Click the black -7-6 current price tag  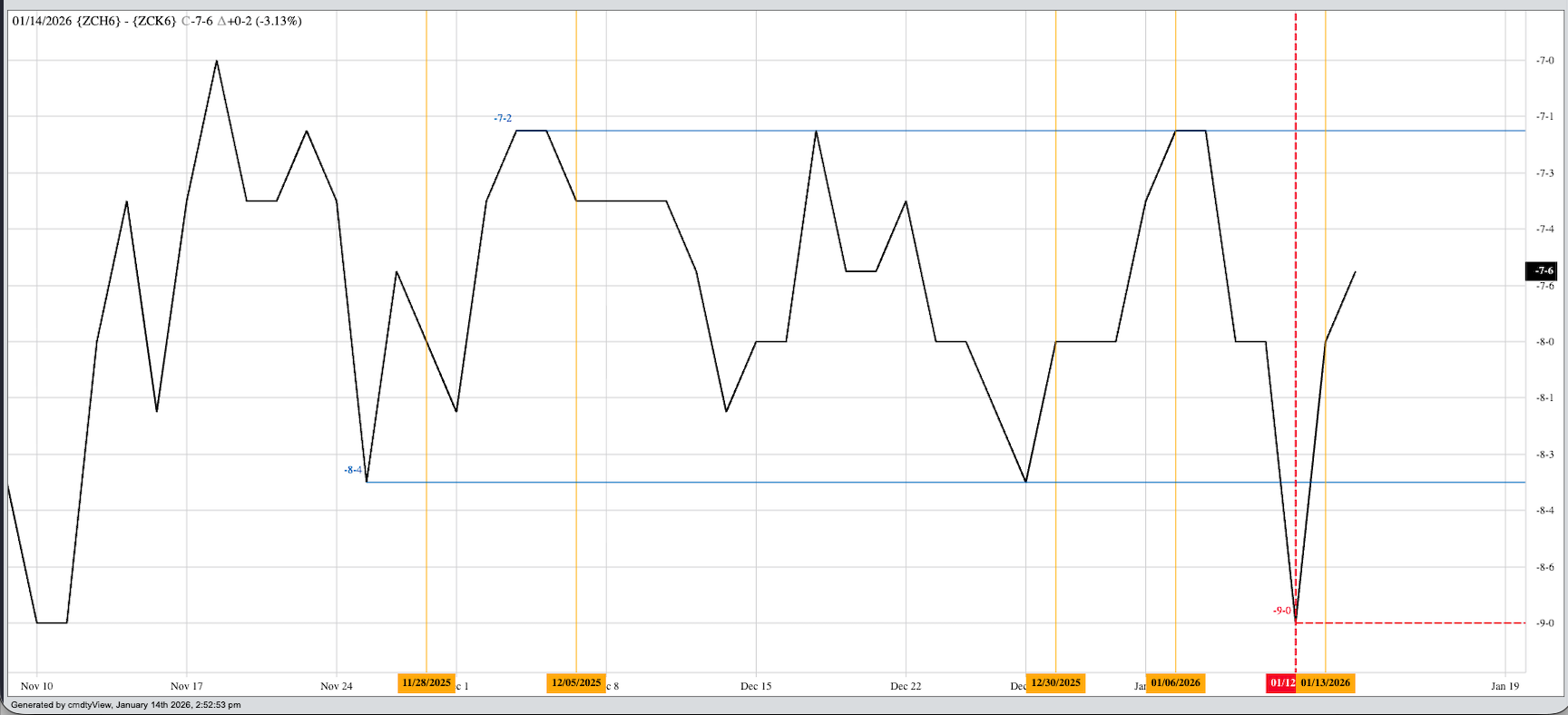tap(1543, 270)
